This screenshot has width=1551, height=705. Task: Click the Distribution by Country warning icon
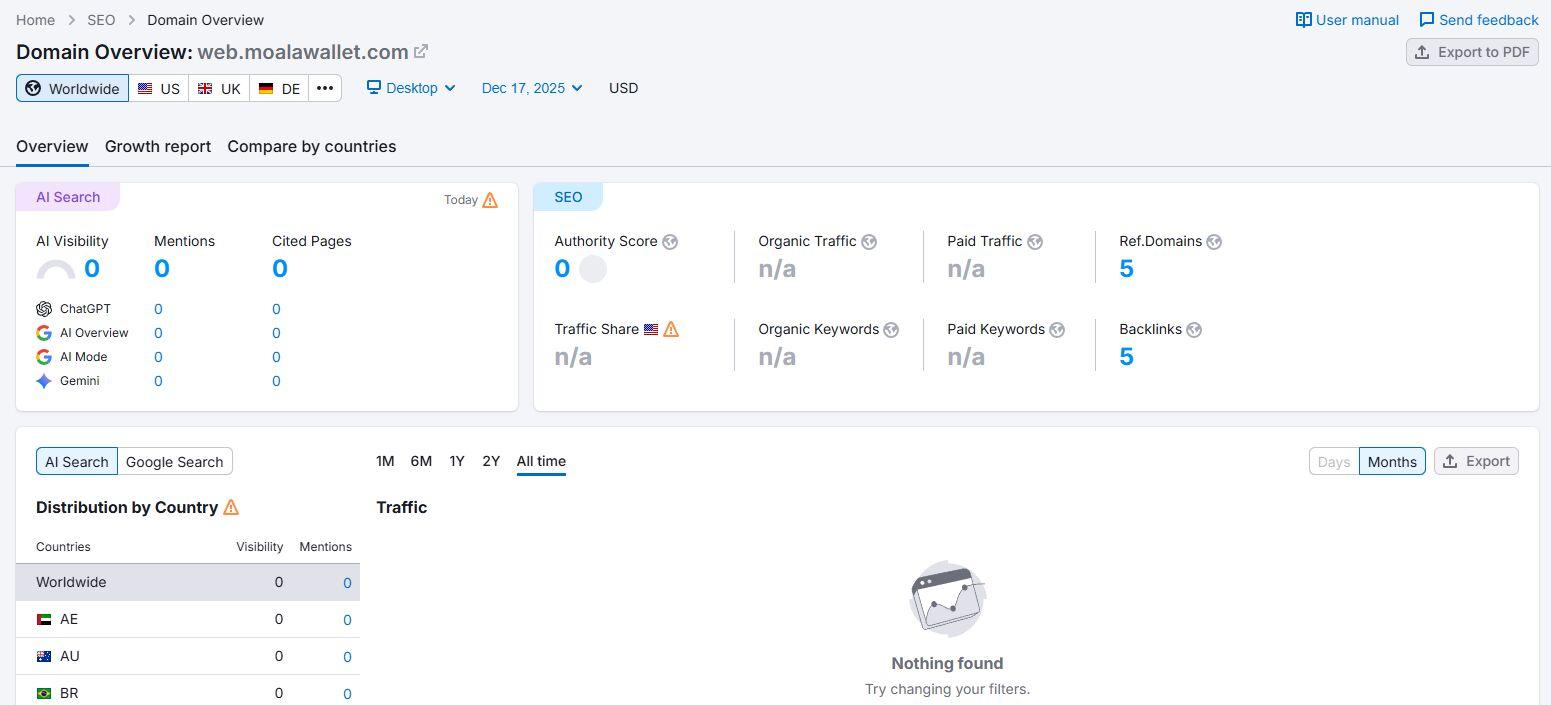(x=231, y=507)
